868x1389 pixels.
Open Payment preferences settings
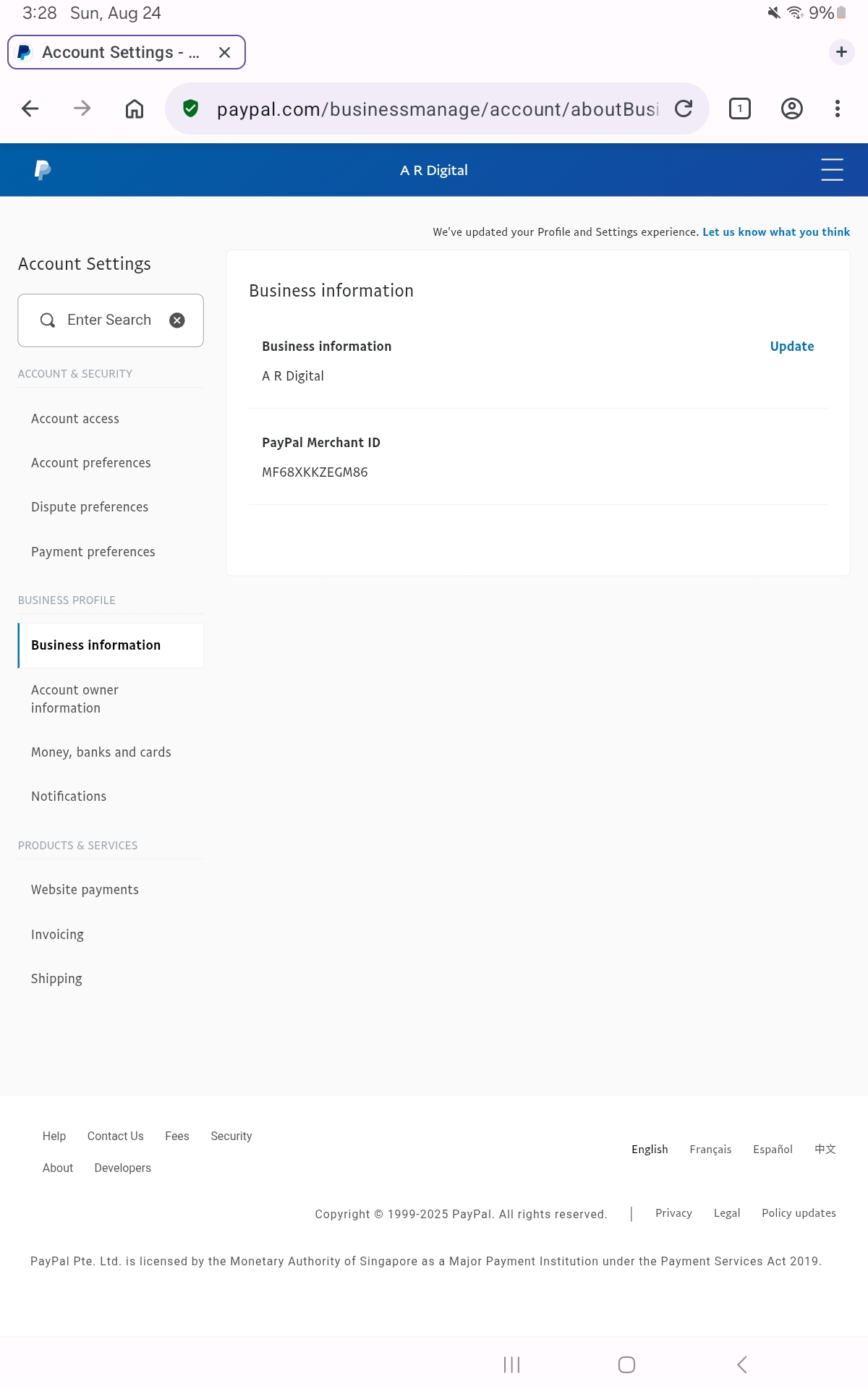93,552
